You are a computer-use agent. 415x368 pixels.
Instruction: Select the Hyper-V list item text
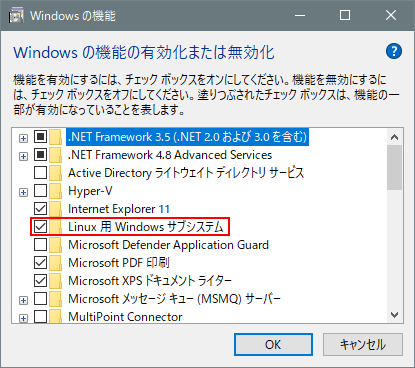click(x=90, y=191)
